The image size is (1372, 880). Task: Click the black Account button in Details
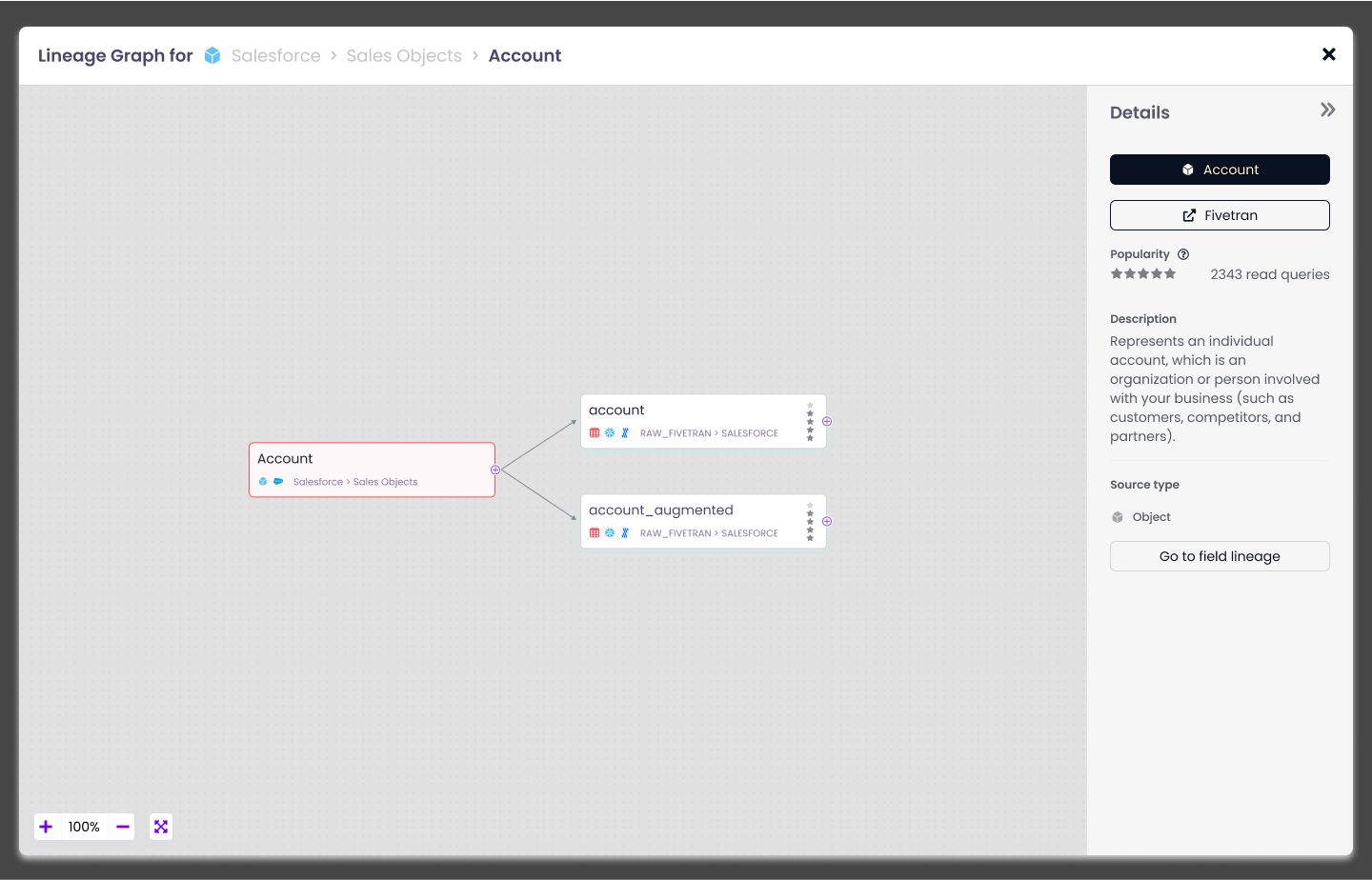click(x=1220, y=170)
